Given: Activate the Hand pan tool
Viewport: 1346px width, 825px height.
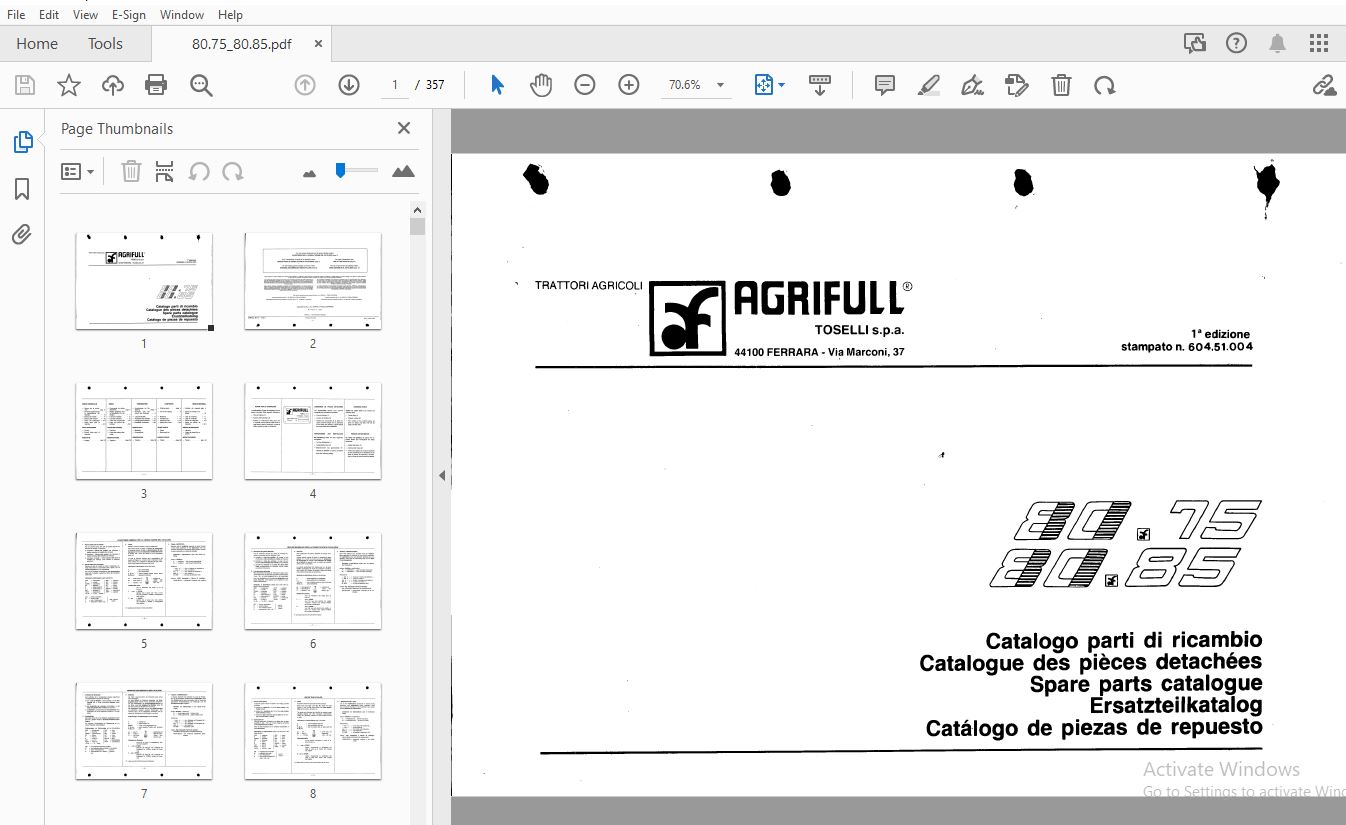Looking at the screenshot, I should (x=541, y=85).
